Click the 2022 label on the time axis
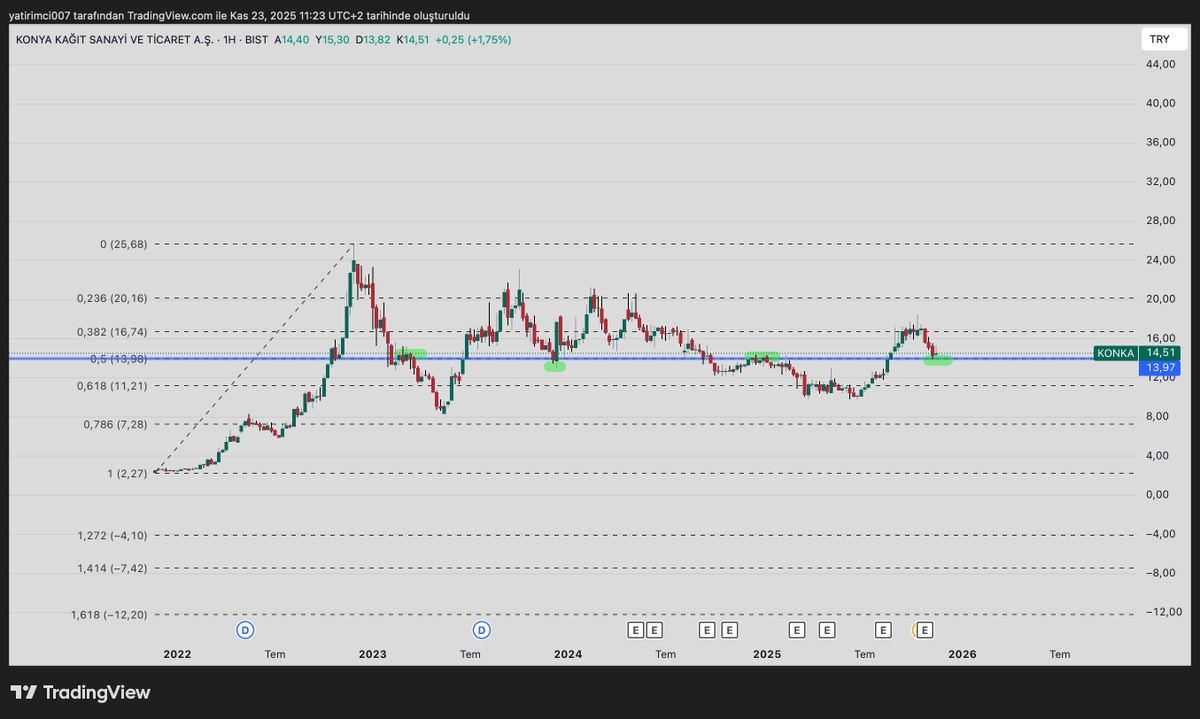This screenshot has width=1200, height=719. pyautogui.click(x=177, y=655)
